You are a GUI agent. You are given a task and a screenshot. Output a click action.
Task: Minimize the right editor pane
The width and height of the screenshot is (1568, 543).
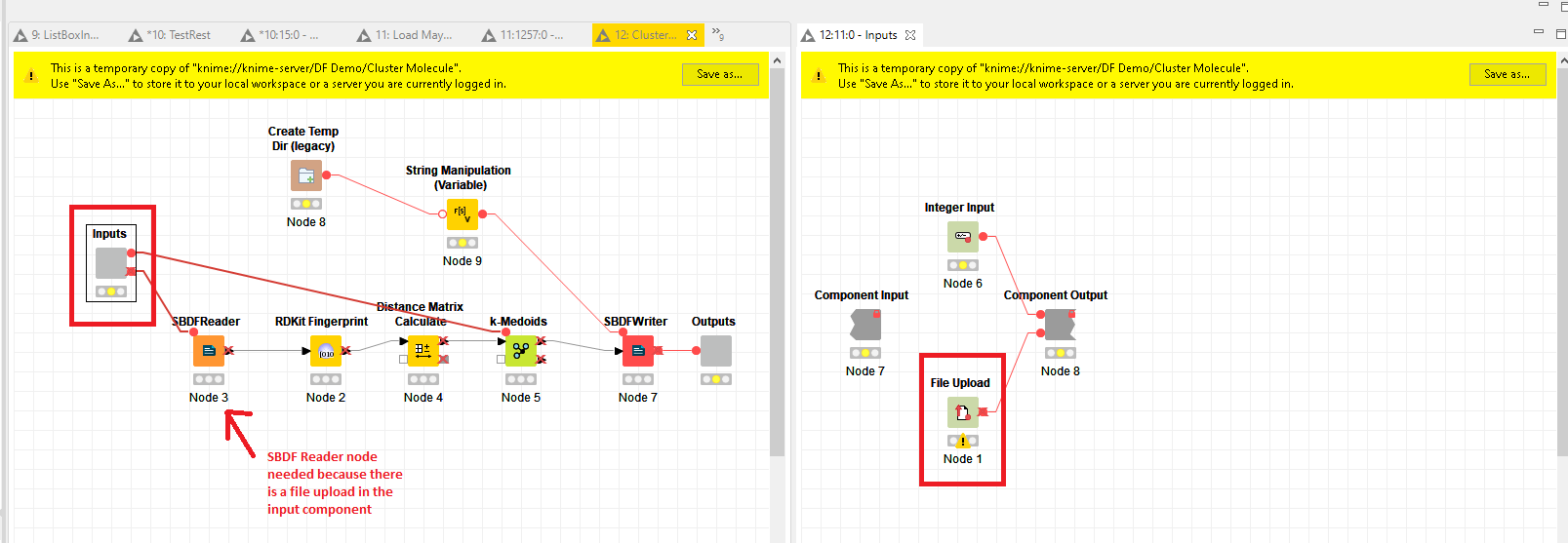pyautogui.click(x=1539, y=32)
